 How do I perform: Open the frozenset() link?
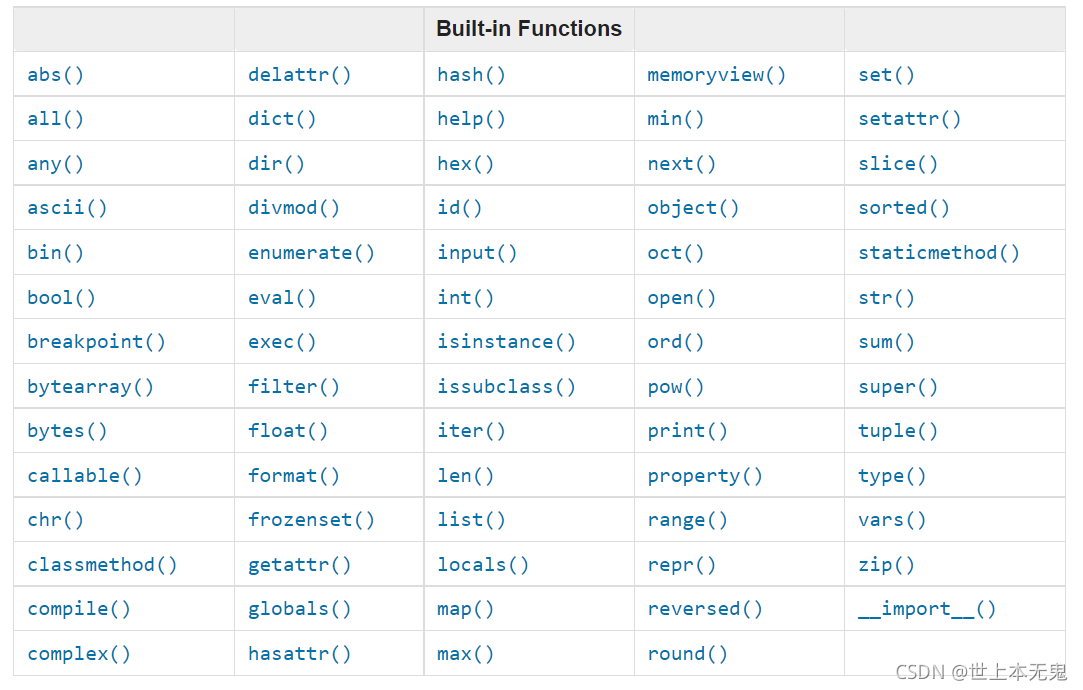tap(312, 520)
